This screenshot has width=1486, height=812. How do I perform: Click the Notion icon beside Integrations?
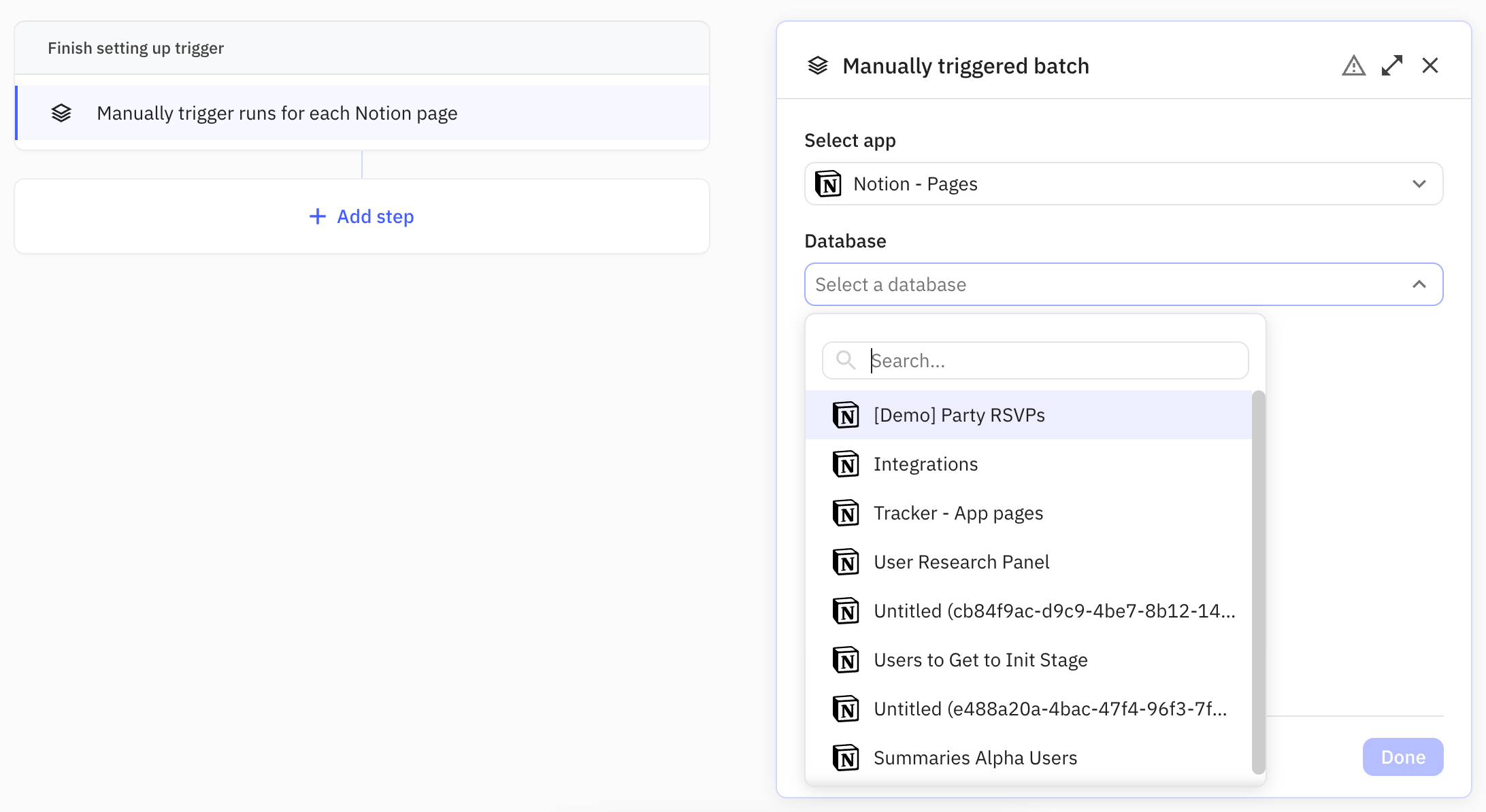(846, 464)
